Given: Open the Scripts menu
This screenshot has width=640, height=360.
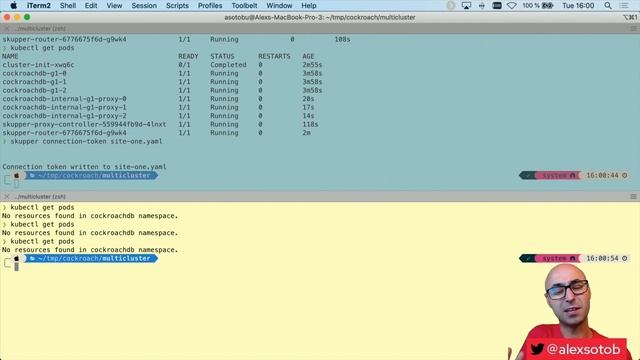Looking at the screenshot, I should (x=177, y=6).
